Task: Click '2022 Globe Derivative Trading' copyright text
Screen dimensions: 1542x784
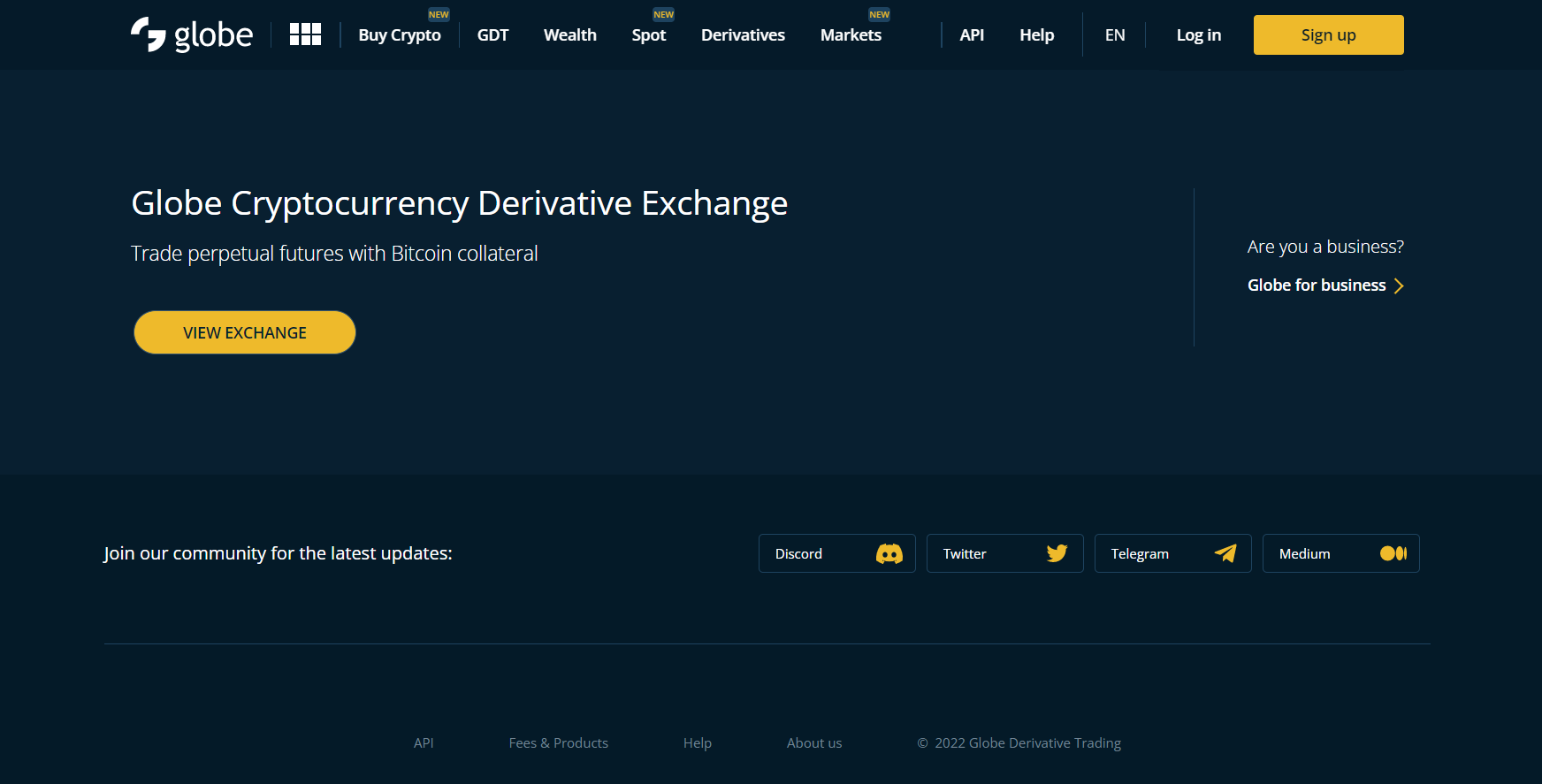Action: (1027, 743)
